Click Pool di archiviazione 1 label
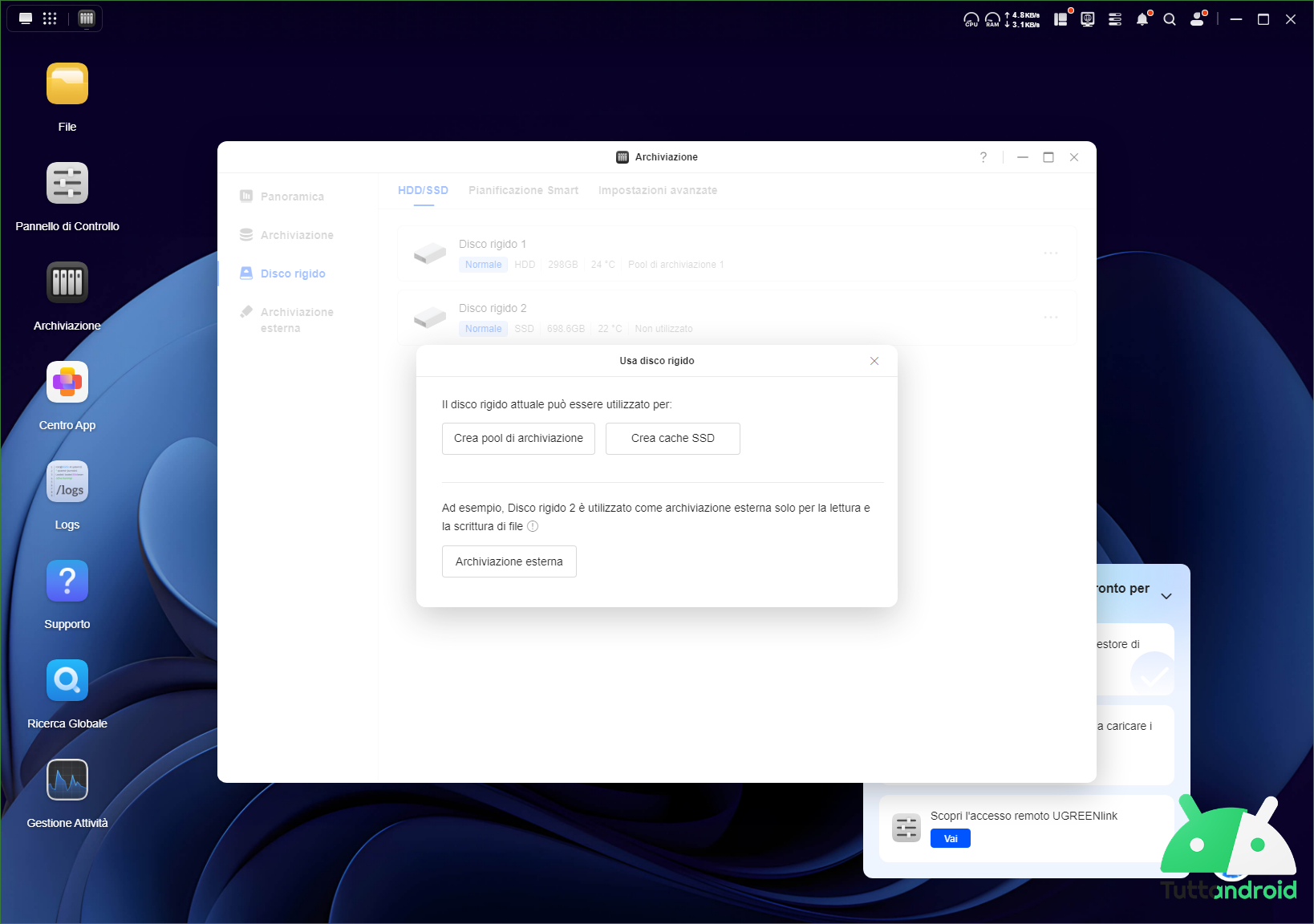Image resolution: width=1314 pixels, height=924 pixels. click(676, 265)
